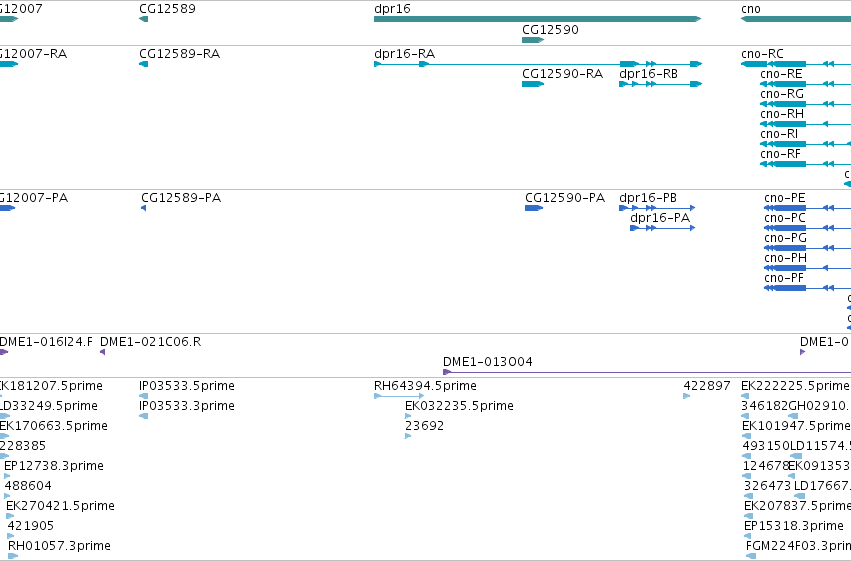Select the dpr16-RB transcript glyph
851x561 pixels.
pos(661,84)
